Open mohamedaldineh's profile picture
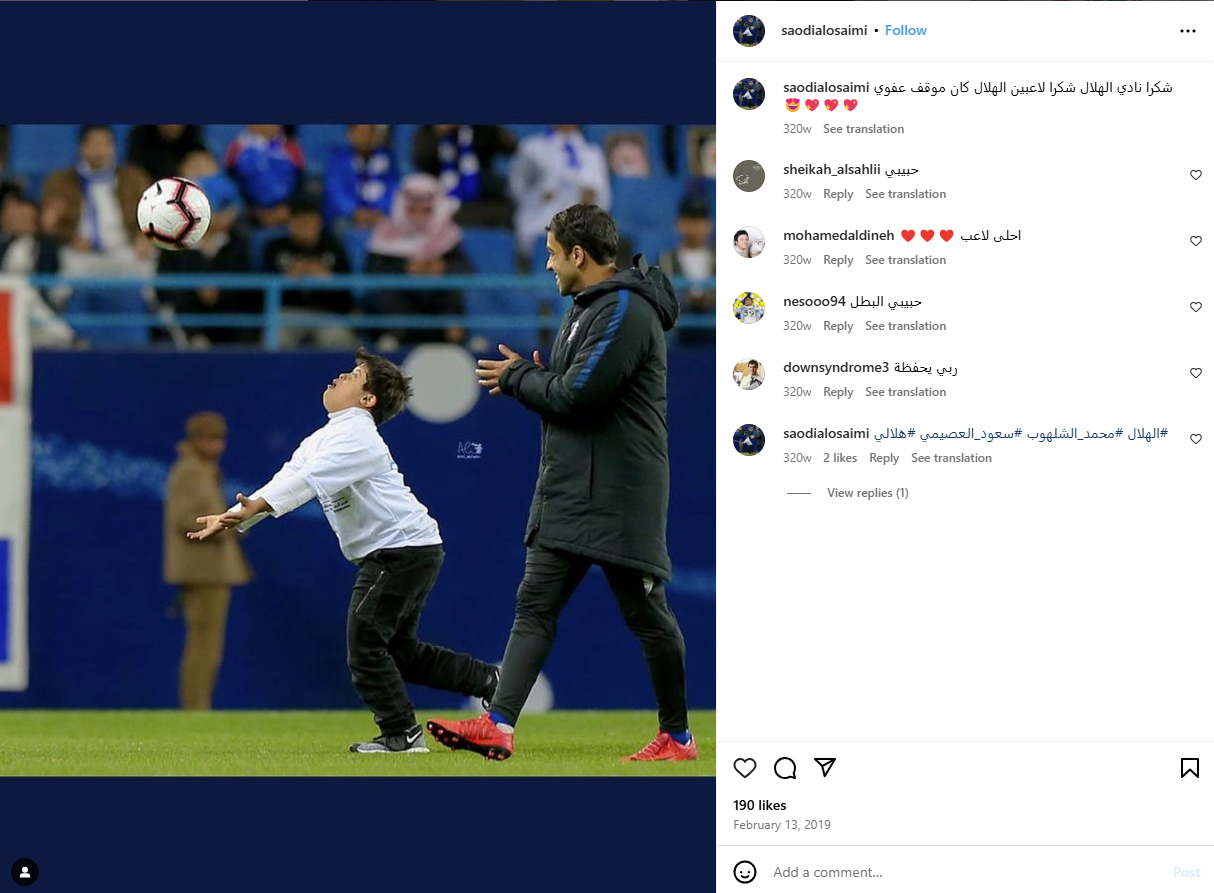 click(749, 242)
